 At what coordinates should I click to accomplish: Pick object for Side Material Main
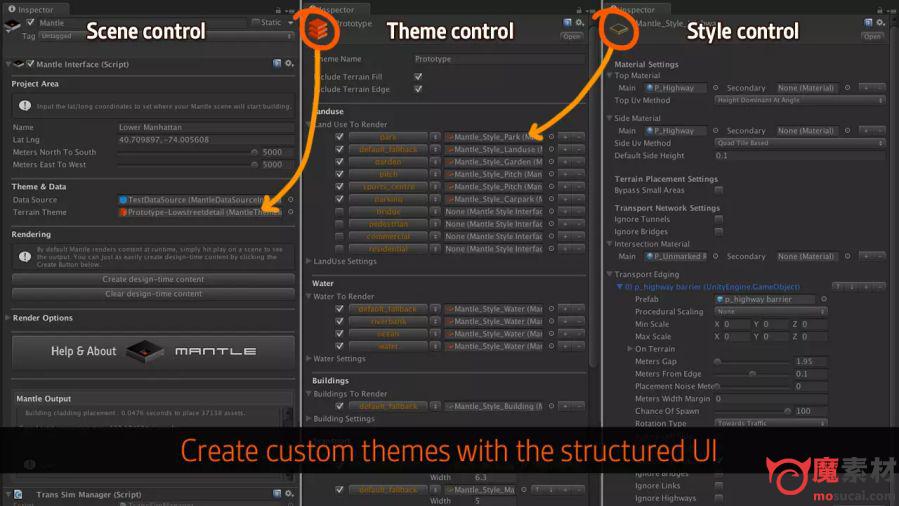[716, 131]
